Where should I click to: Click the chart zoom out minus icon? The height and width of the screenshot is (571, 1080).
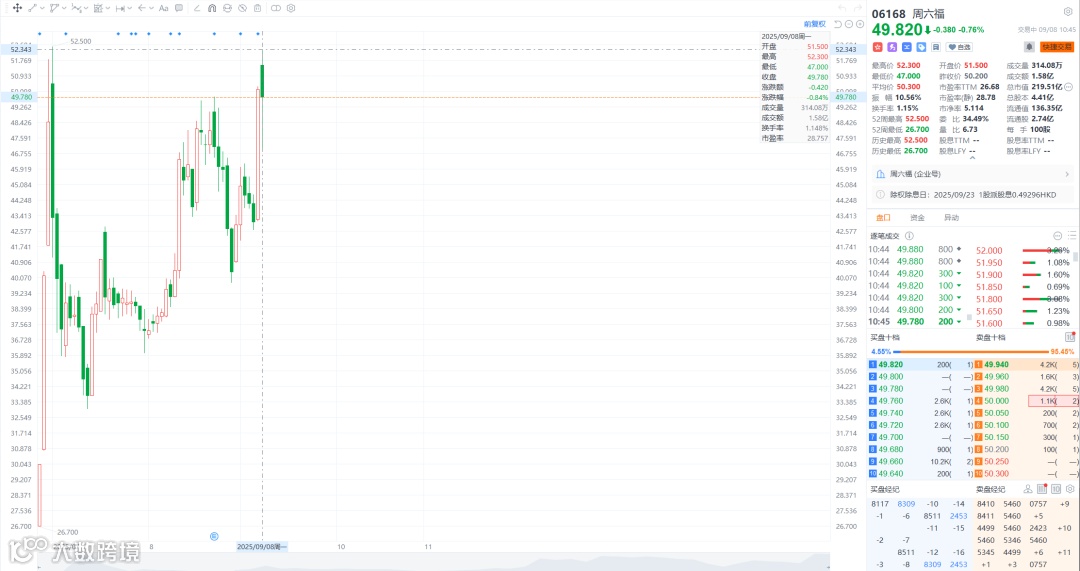(x=849, y=24)
